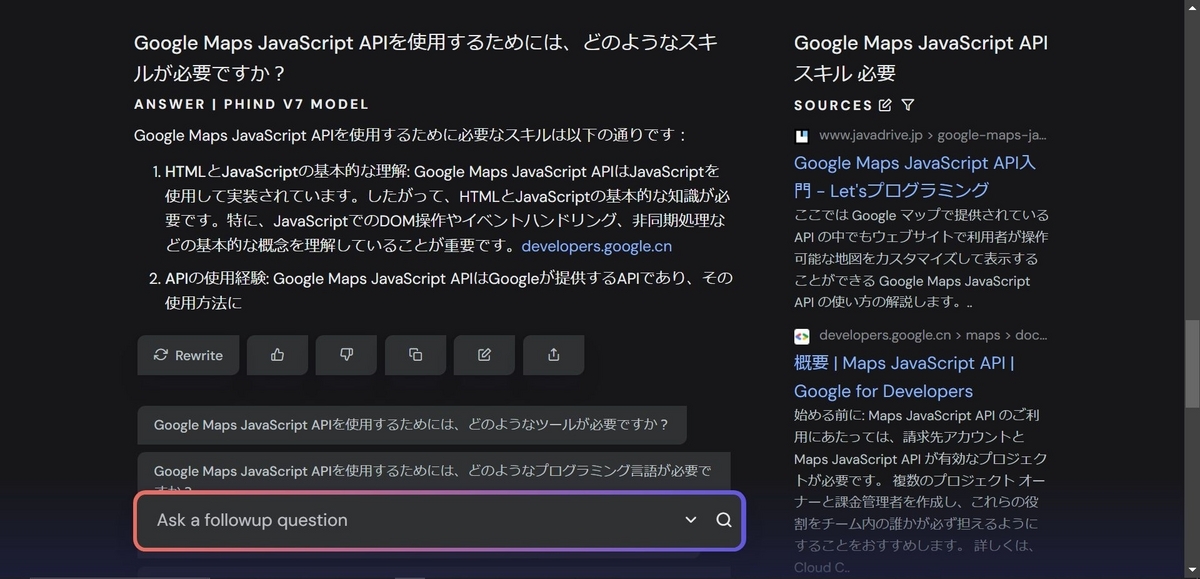Click sidebar title Google Maps JavaScript API スキル 必要
This screenshot has width=1200, height=579.
(921, 58)
